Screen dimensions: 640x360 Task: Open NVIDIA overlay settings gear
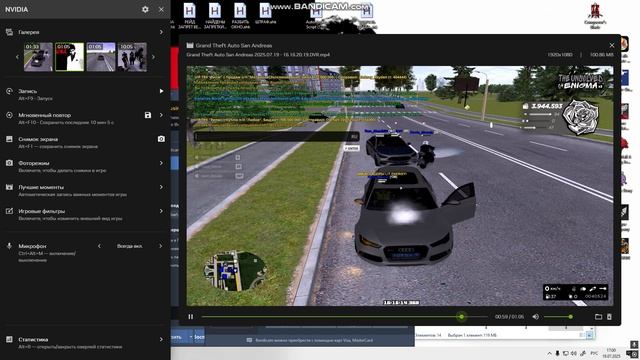point(145,9)
